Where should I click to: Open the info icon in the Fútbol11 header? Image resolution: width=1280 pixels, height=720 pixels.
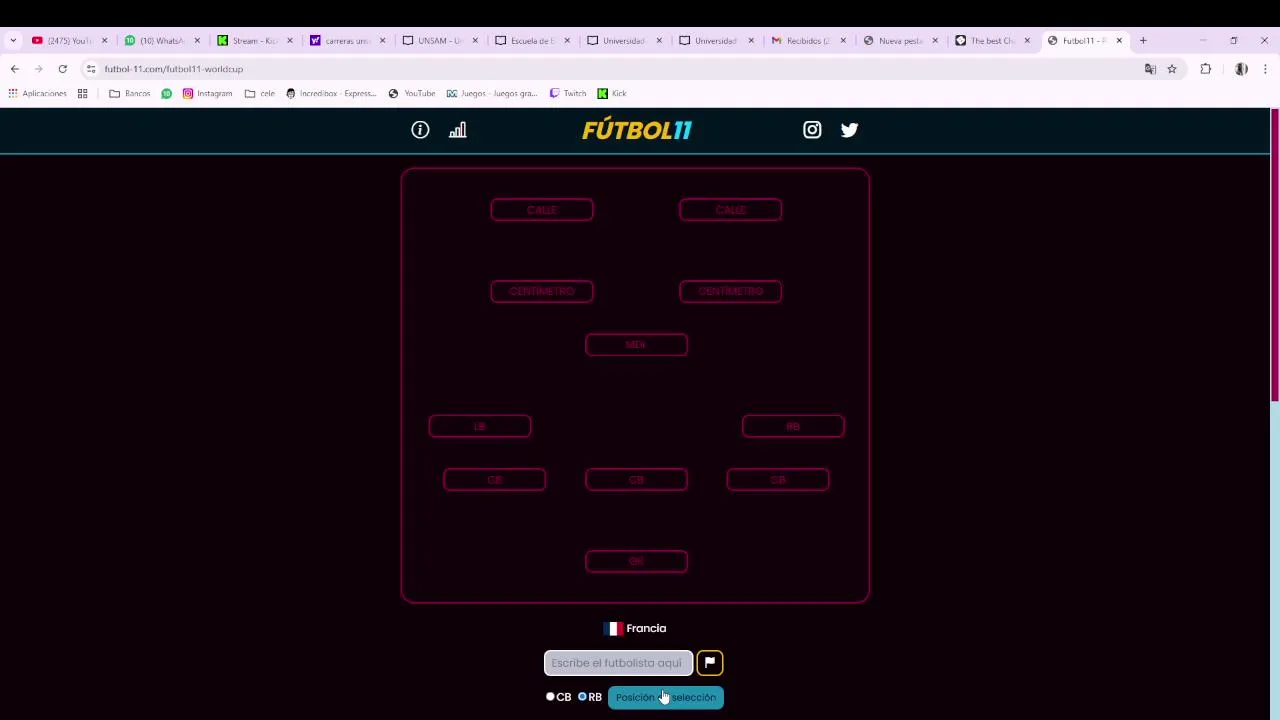(420, 130)
